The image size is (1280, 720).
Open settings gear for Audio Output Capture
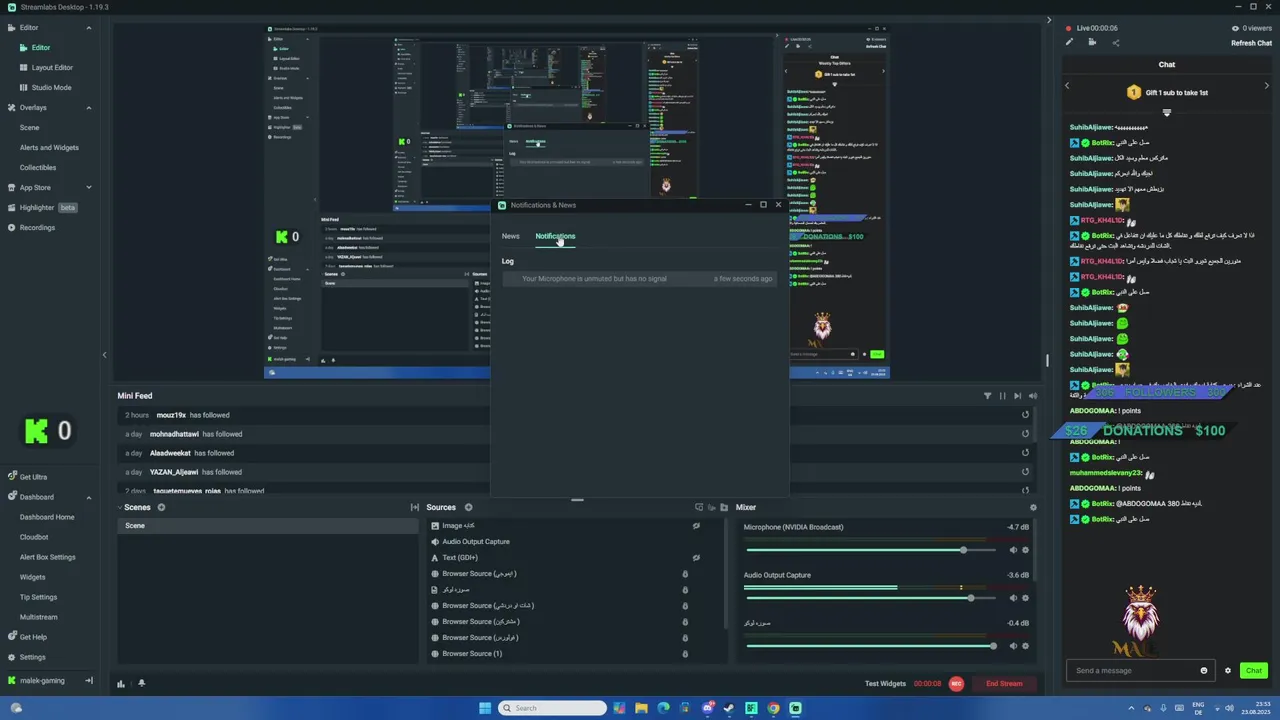[1025, 598]
